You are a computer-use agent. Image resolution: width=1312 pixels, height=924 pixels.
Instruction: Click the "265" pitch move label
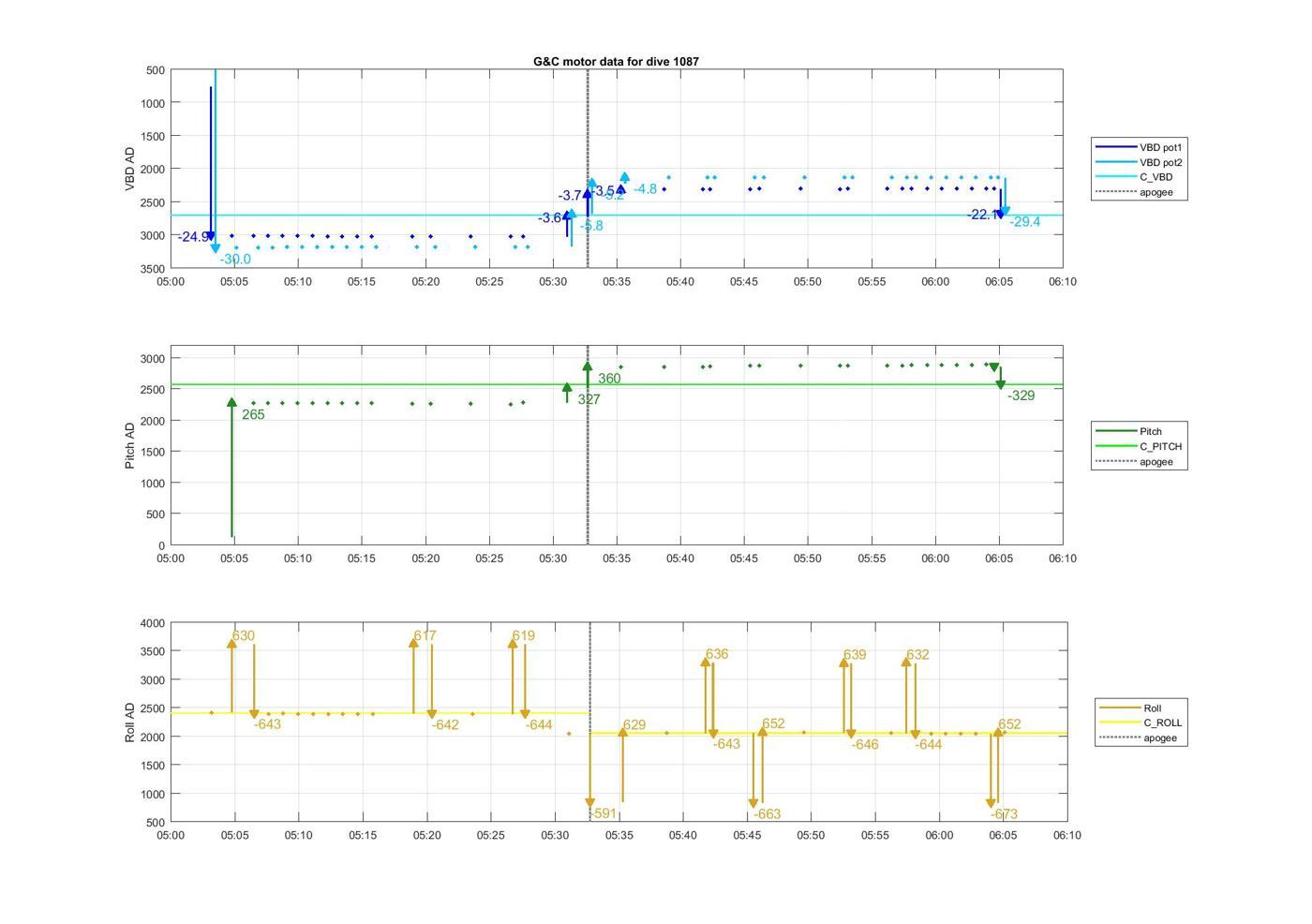(253, 415)
